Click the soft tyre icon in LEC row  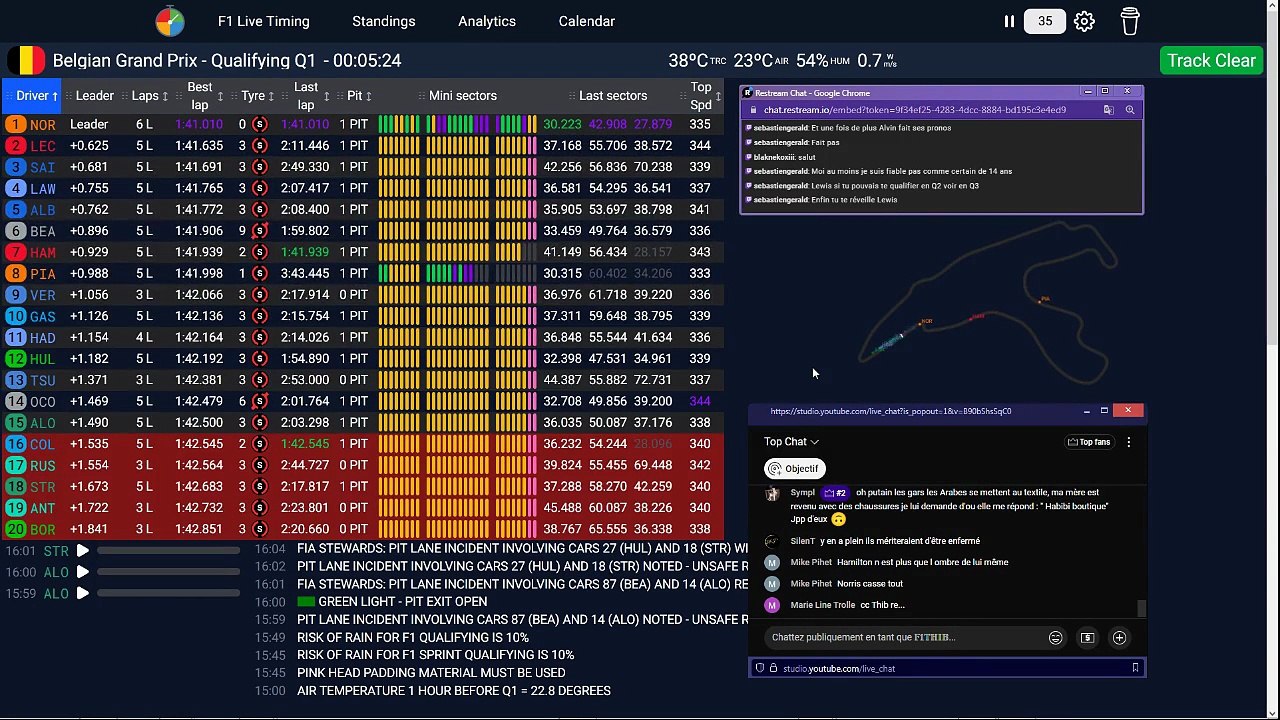tap(260, 146)
